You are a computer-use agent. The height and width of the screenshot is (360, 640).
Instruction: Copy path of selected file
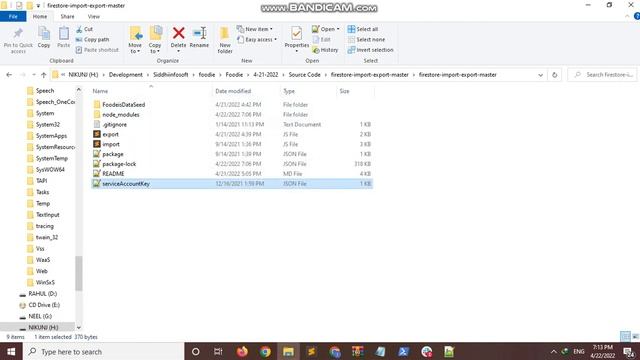(x=93, y=40)
